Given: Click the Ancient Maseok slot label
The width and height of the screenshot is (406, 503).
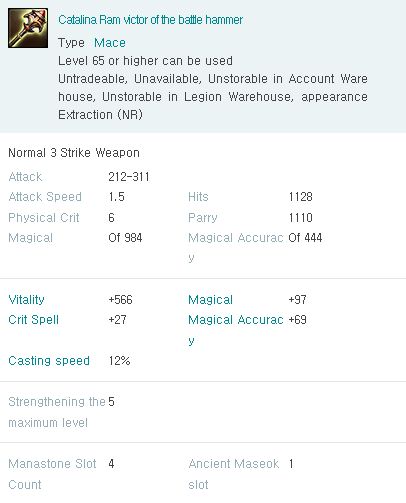Looking at the screenshot, I should (234, 474).
